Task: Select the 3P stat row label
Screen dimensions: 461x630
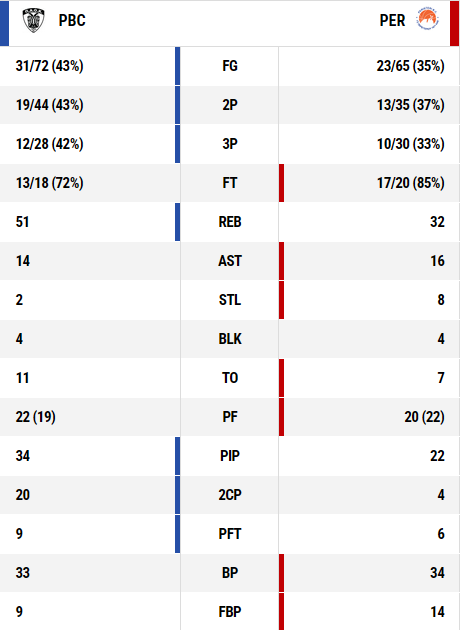Action: point(229,144)
